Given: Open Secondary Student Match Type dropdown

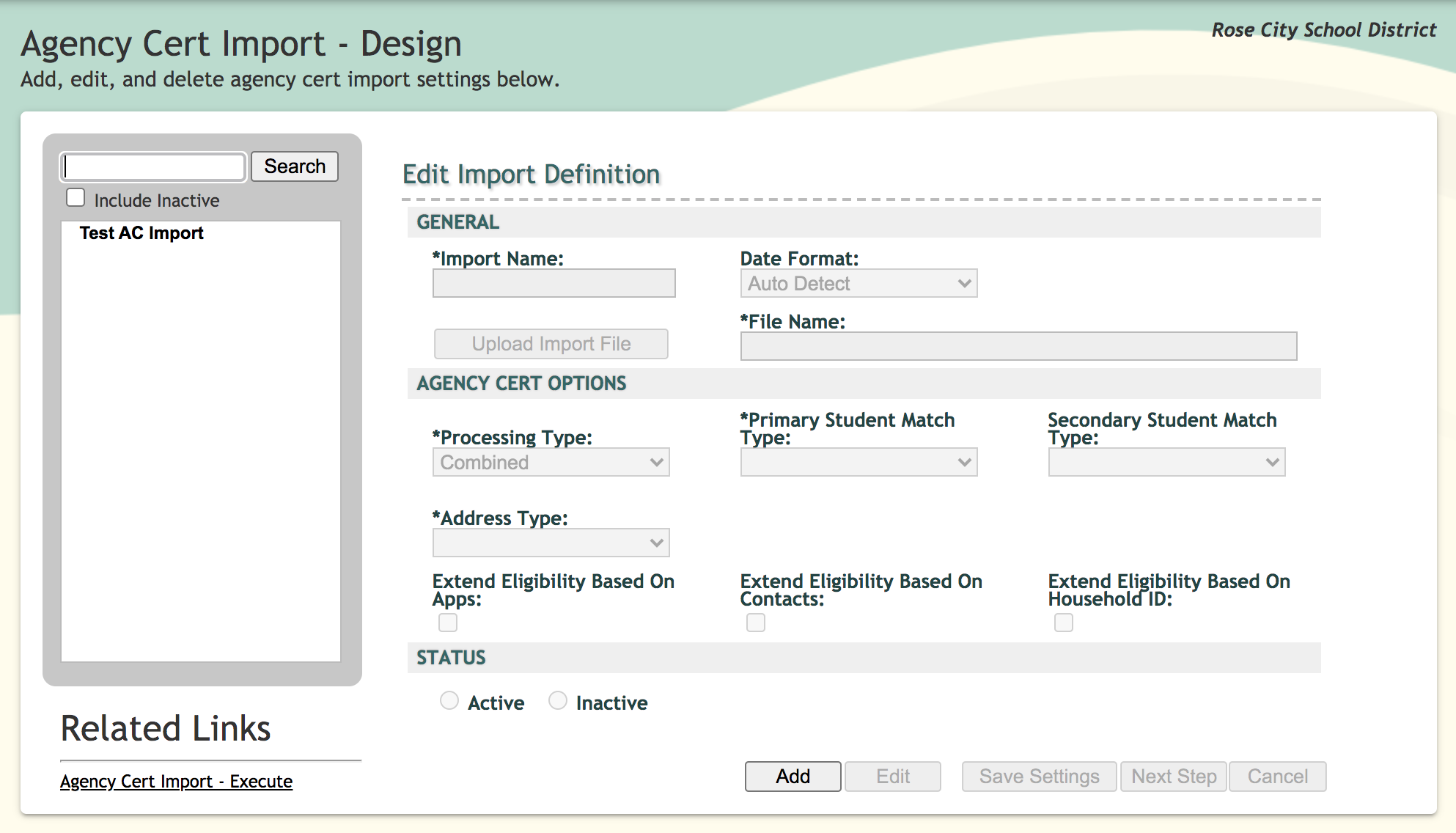Looking at the screenshot, I should click(1166, 463).
